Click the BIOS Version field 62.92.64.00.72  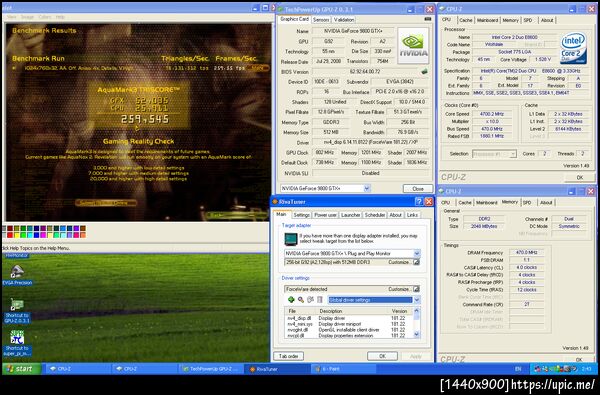point(365,72)
